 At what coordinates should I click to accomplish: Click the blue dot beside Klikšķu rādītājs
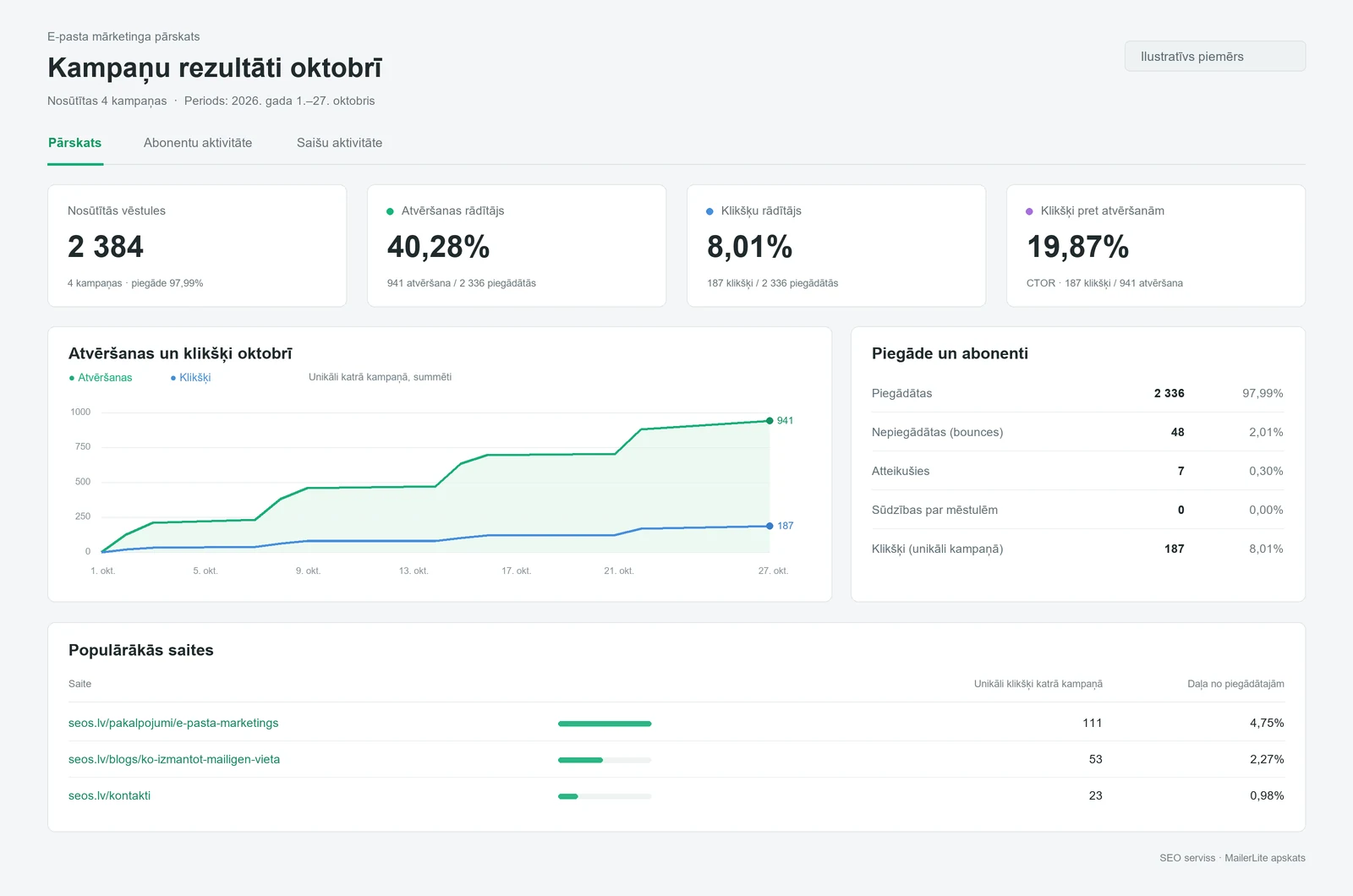pyautogui.click(x=709, y=211)
